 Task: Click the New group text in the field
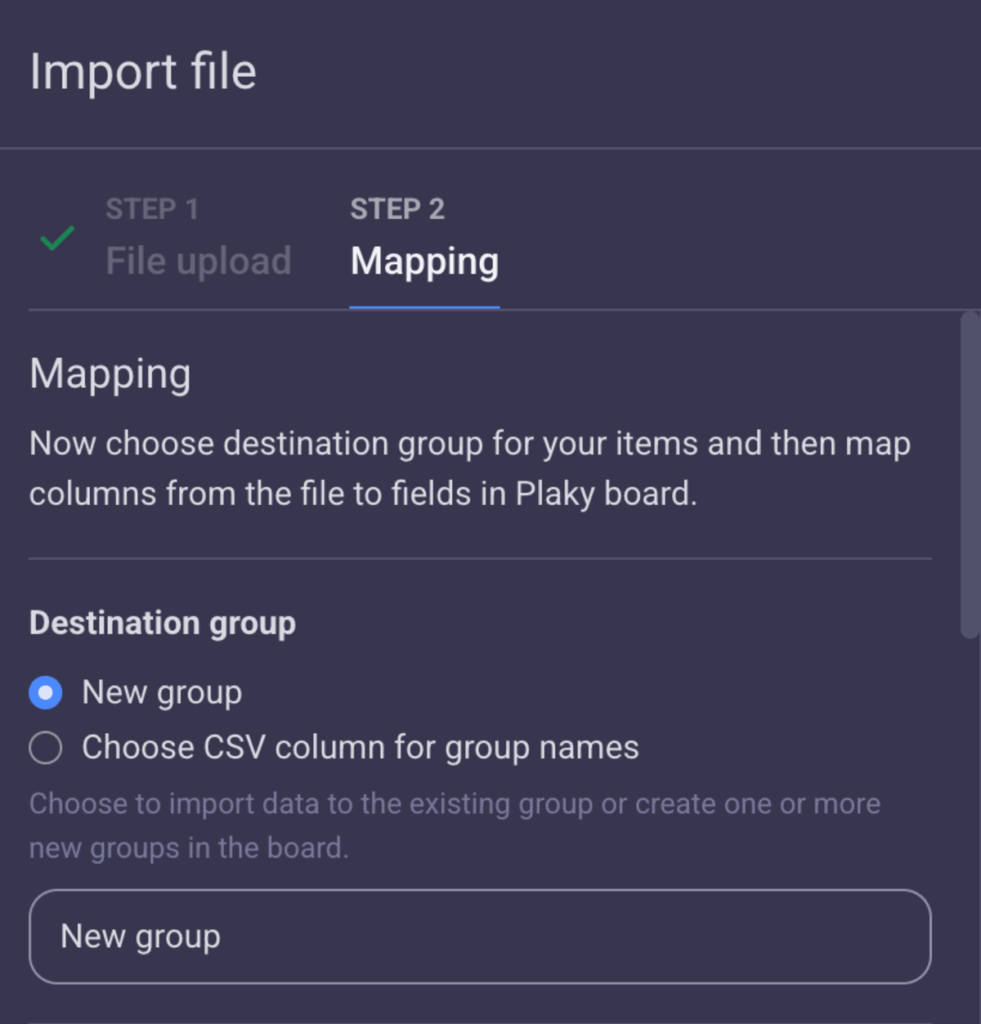coord(140,936)
